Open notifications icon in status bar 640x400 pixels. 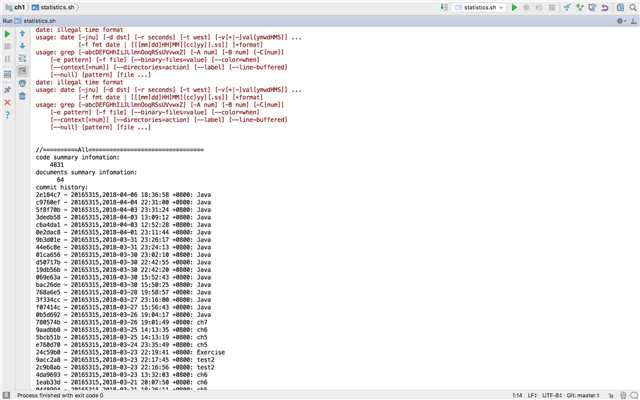click(633, 395)
